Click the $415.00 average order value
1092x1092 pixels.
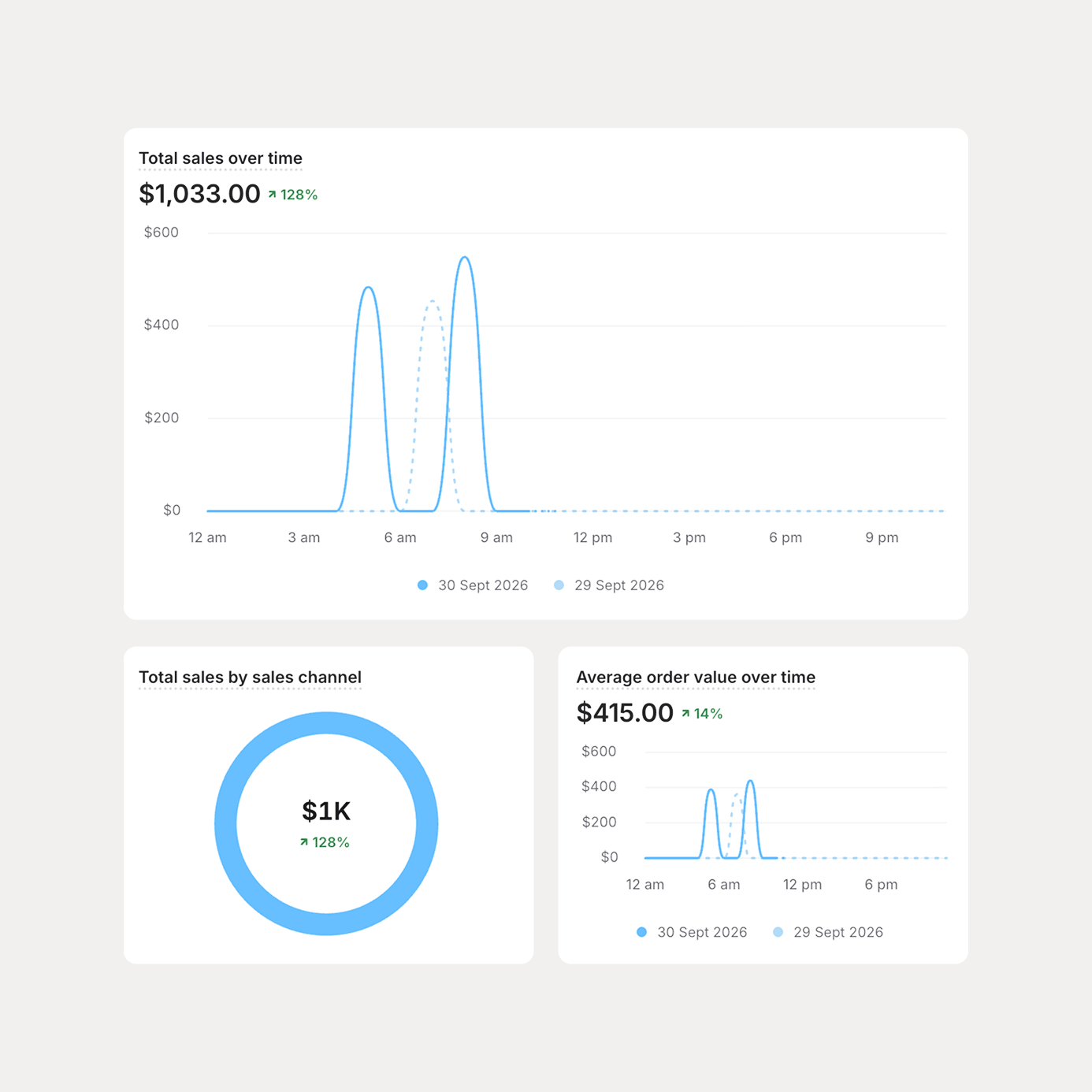pos(625,713)
